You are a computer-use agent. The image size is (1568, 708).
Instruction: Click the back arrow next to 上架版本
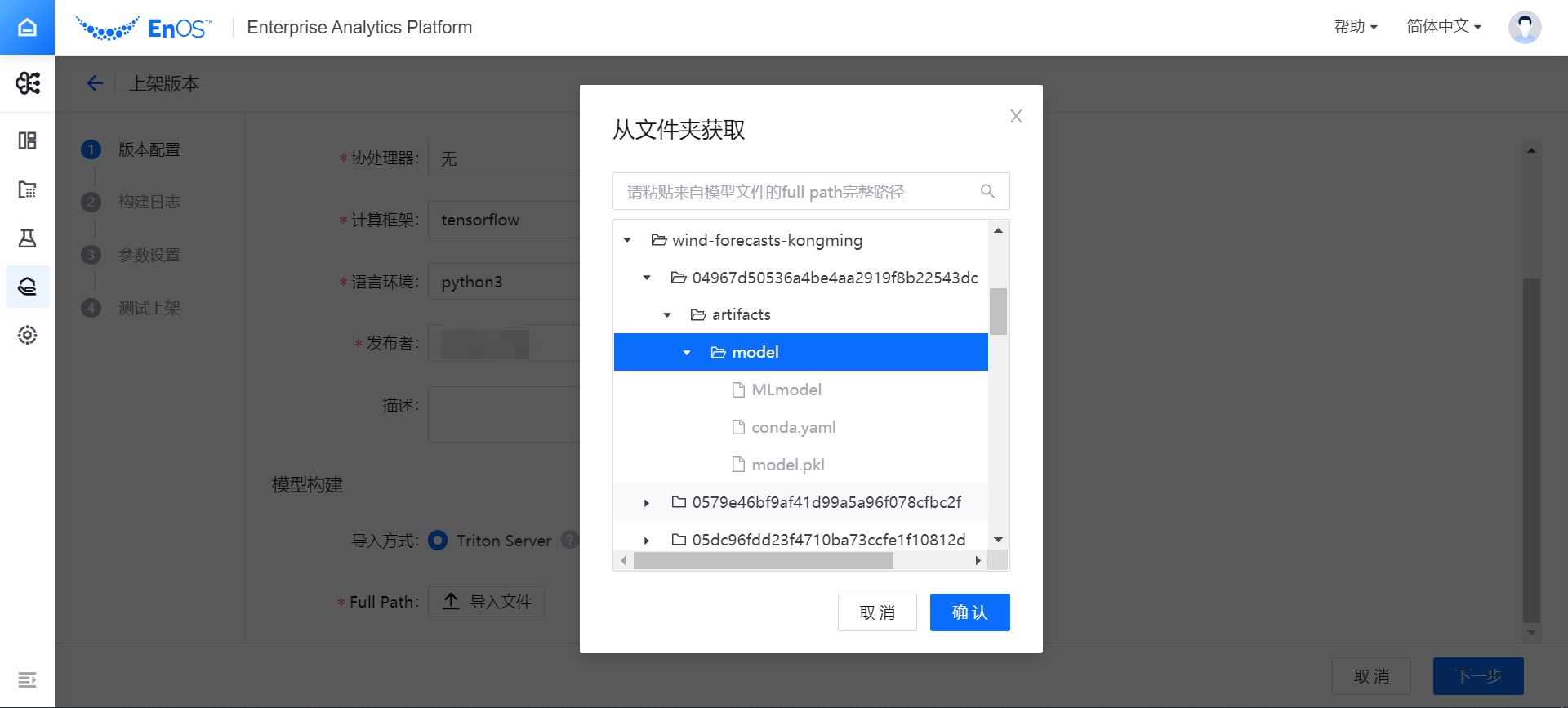(x=95, y=83)
